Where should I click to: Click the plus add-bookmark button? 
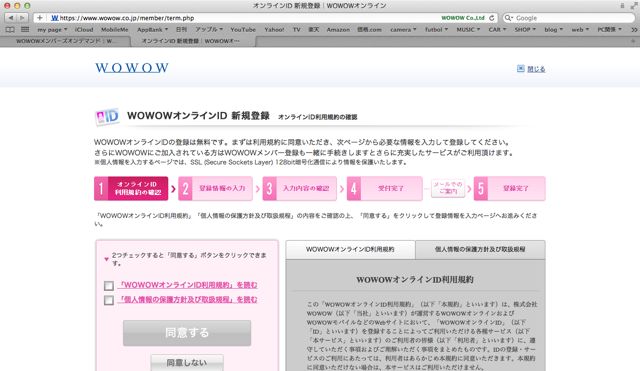tap(40, 18)
